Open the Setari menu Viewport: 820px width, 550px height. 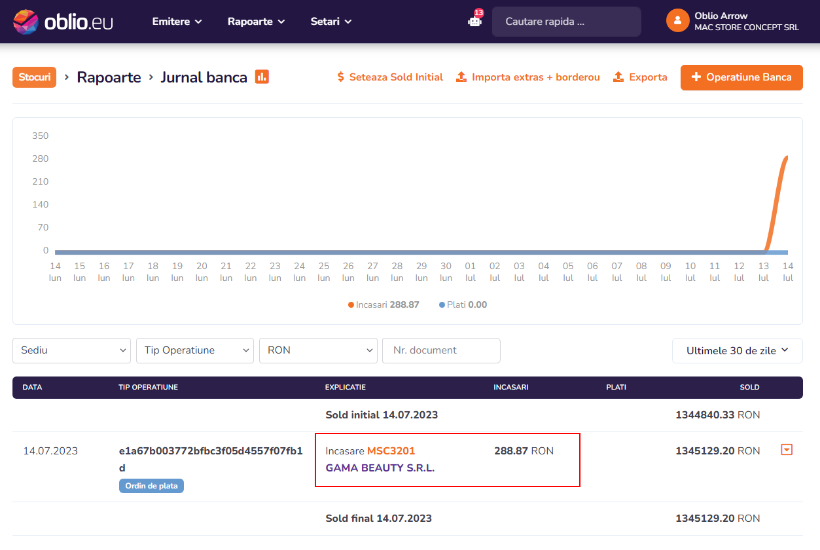pyautogui.click(x=331, y=21)
